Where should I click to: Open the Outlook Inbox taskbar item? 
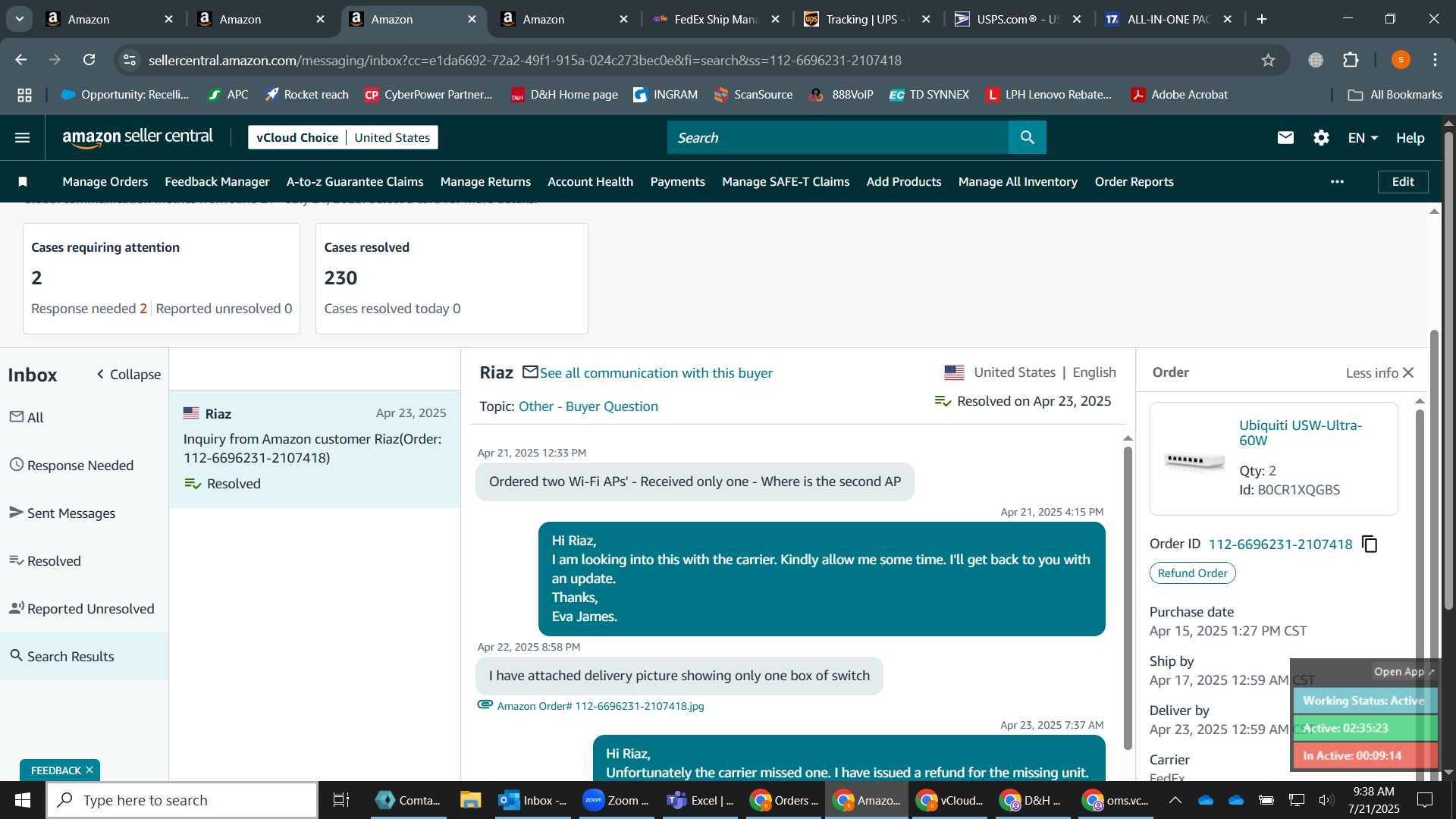tap(532, 800)
